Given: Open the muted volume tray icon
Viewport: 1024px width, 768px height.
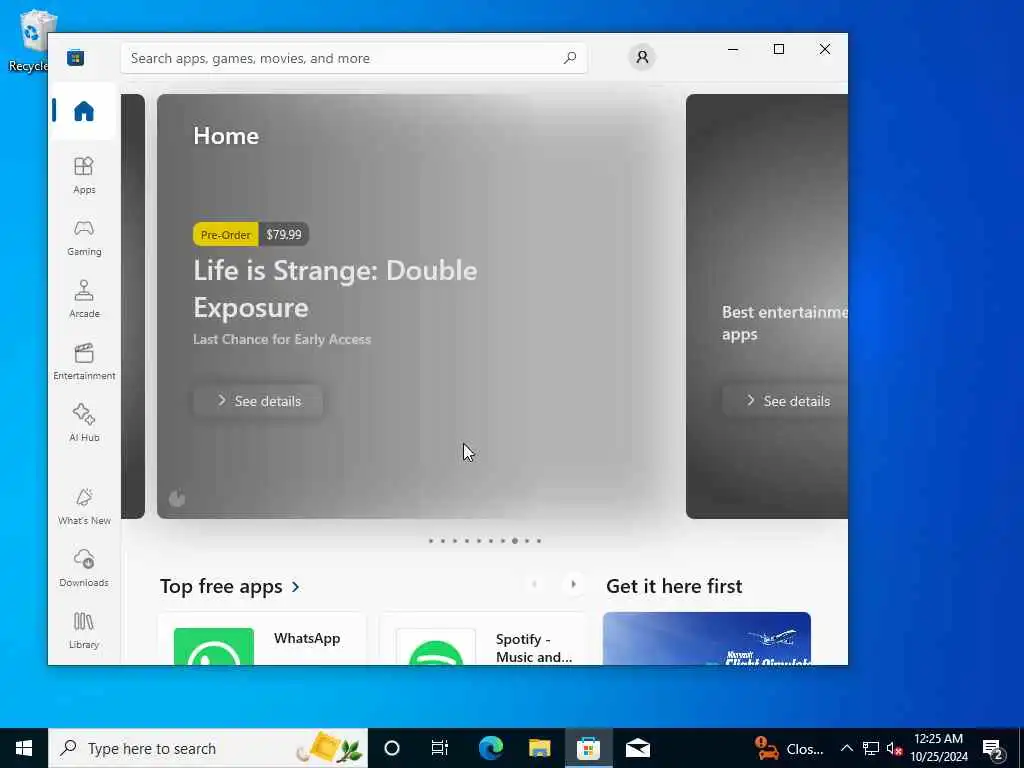Looking at the screenshot, I should tap(894, 748).
